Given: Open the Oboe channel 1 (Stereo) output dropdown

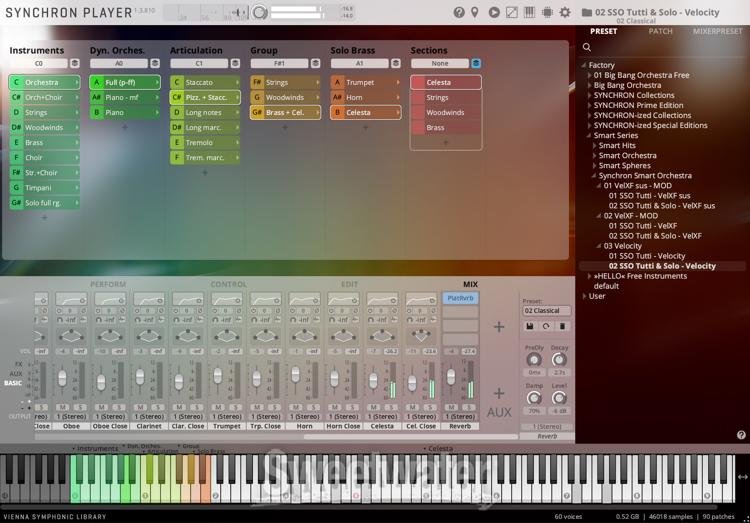Looking at the screenshot, I should tap(71, 417).
